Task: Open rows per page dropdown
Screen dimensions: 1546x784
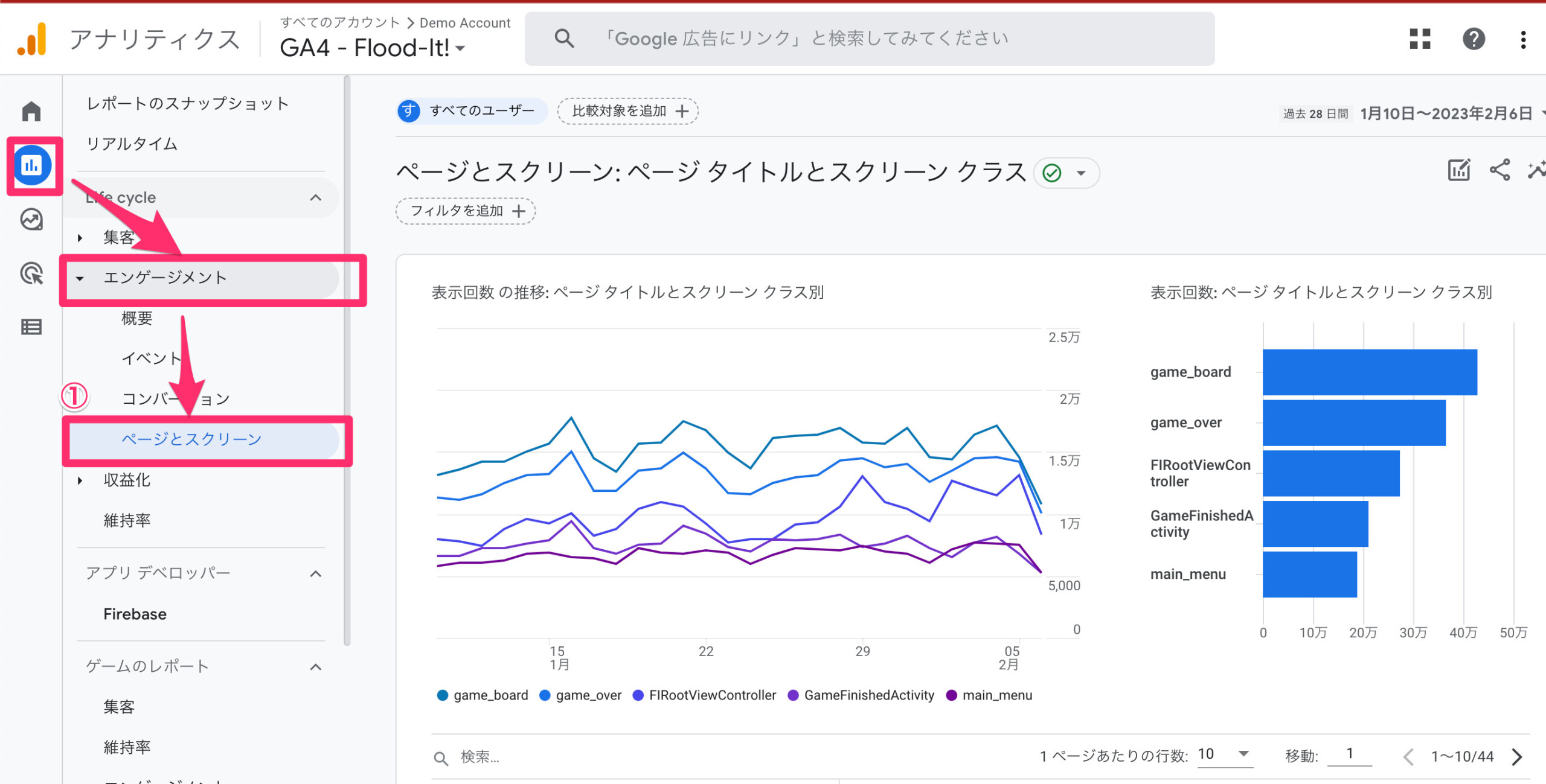Action: click(1224, 754)
